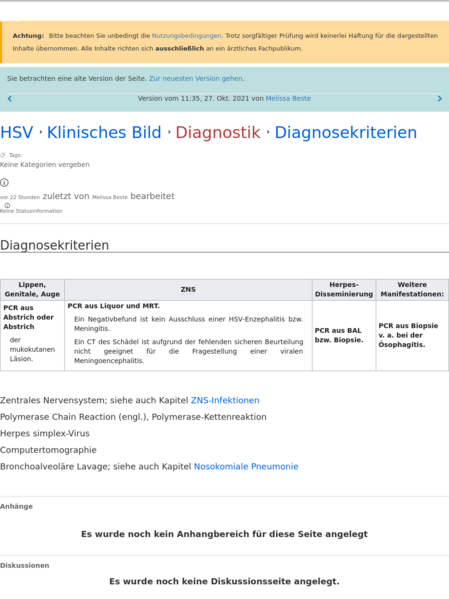Click PCR aus Liquor und MRT text
Viewport: 449px width, 599px height.
[113, 306]
